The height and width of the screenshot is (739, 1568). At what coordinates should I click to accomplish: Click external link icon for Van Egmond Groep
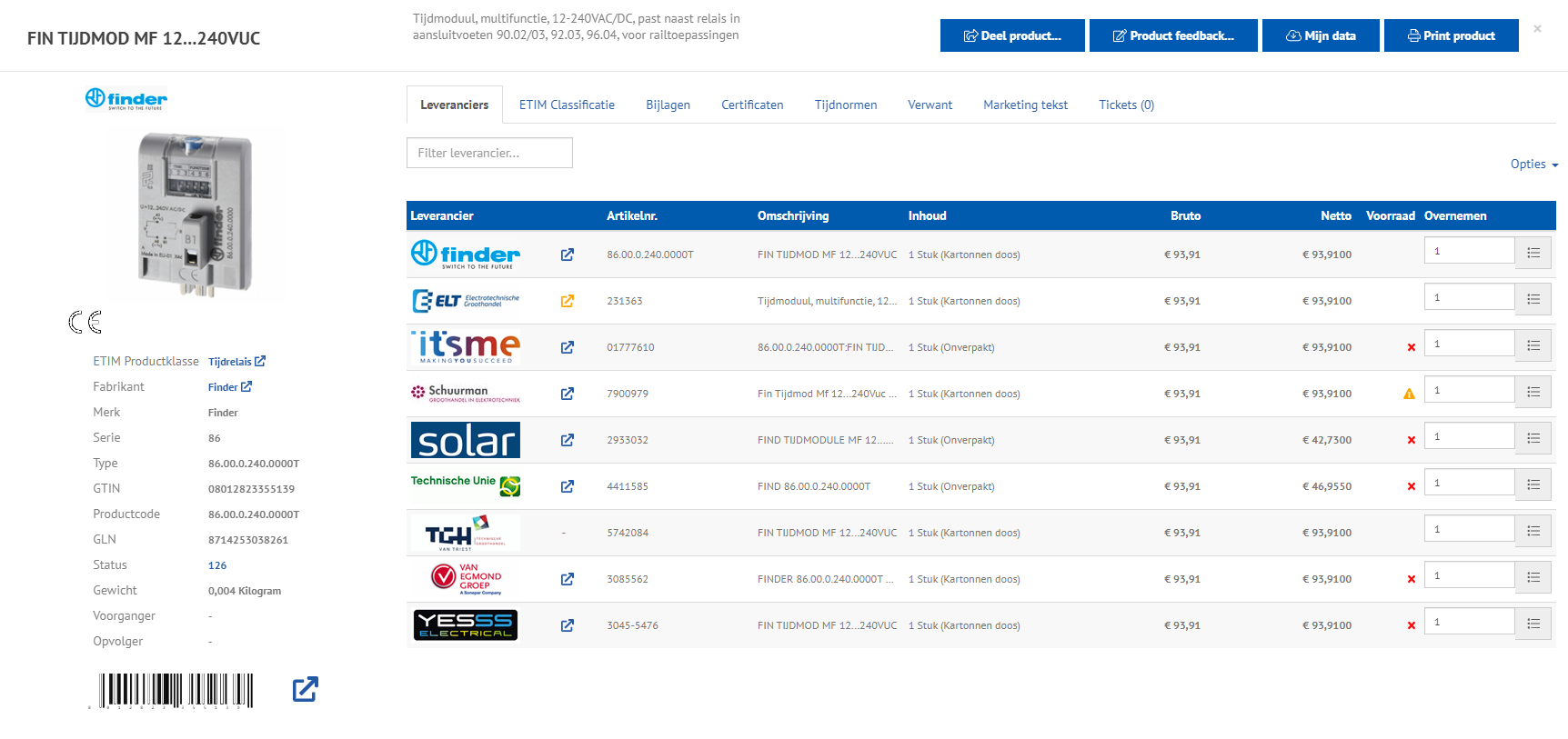(x=567, y=579)
